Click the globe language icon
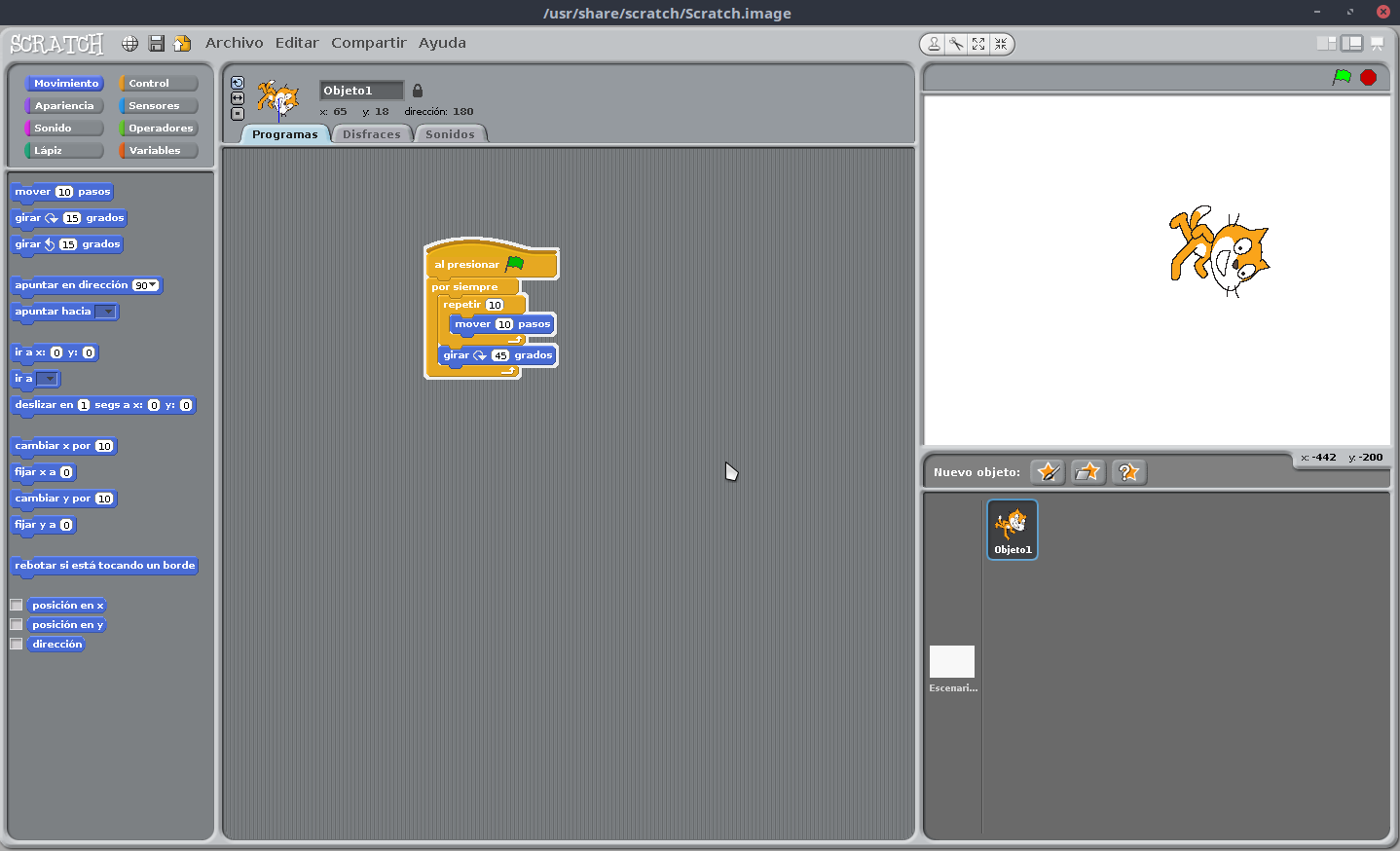1400x851 pixels. point(129,44)
